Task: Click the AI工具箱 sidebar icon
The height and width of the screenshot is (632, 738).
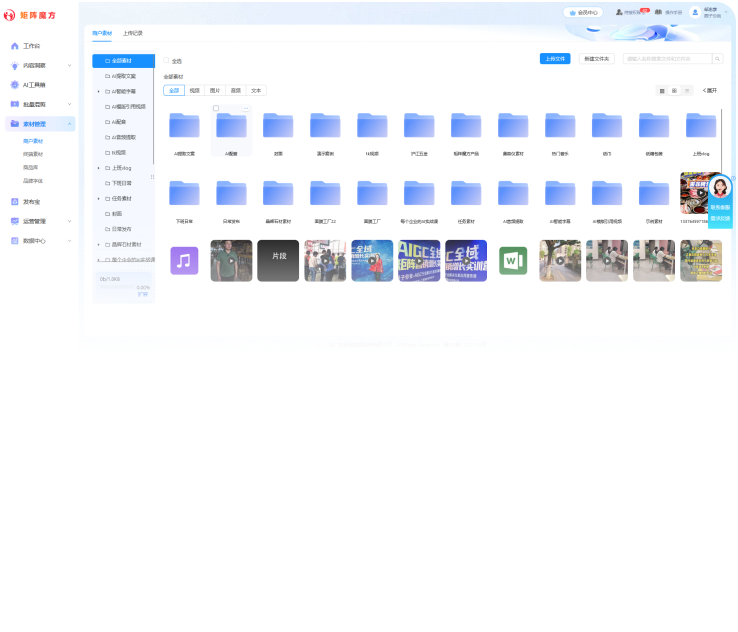Action: pos(15,85)
